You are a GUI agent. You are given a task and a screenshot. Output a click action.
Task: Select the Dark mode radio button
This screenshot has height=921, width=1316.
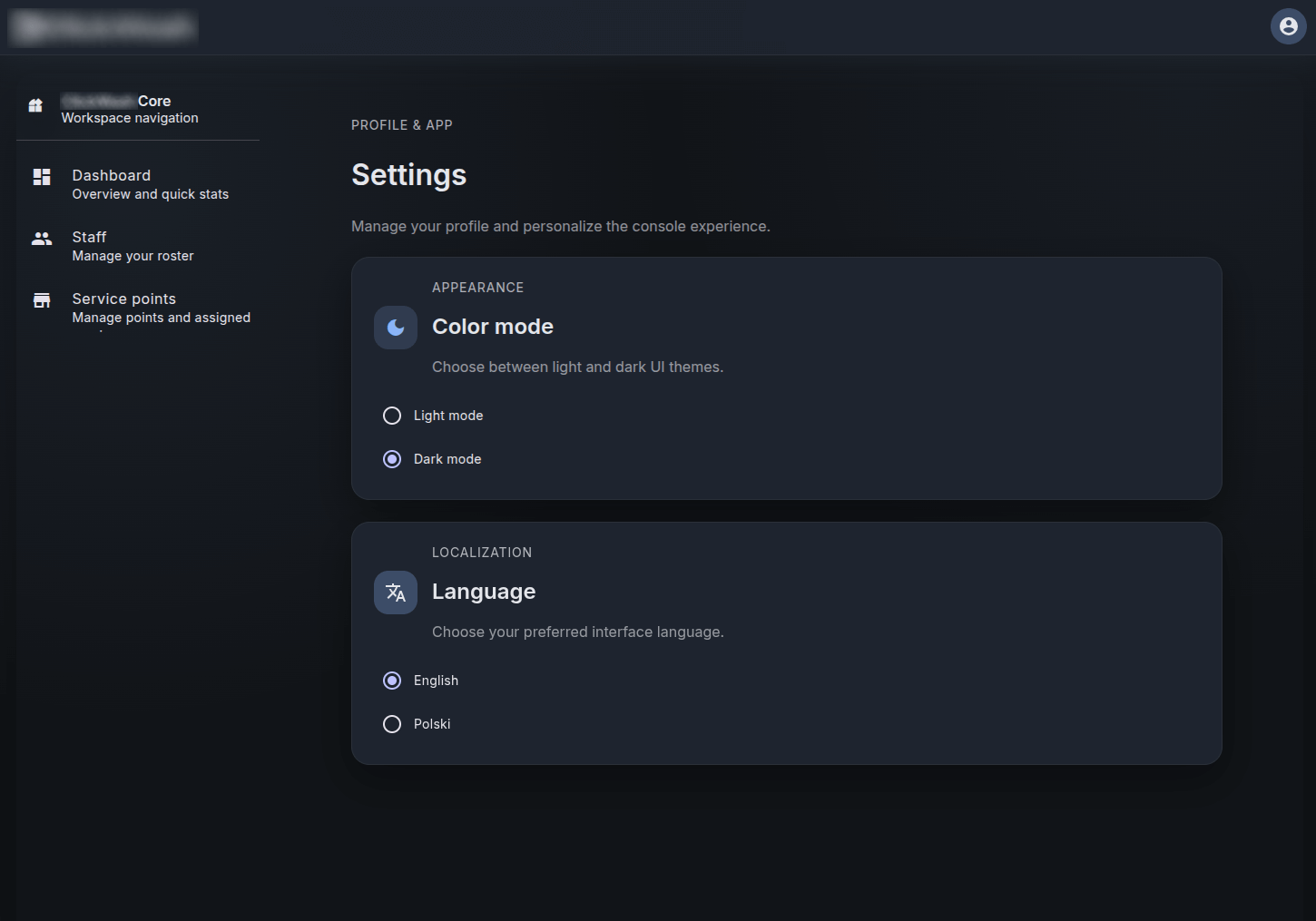392,459
